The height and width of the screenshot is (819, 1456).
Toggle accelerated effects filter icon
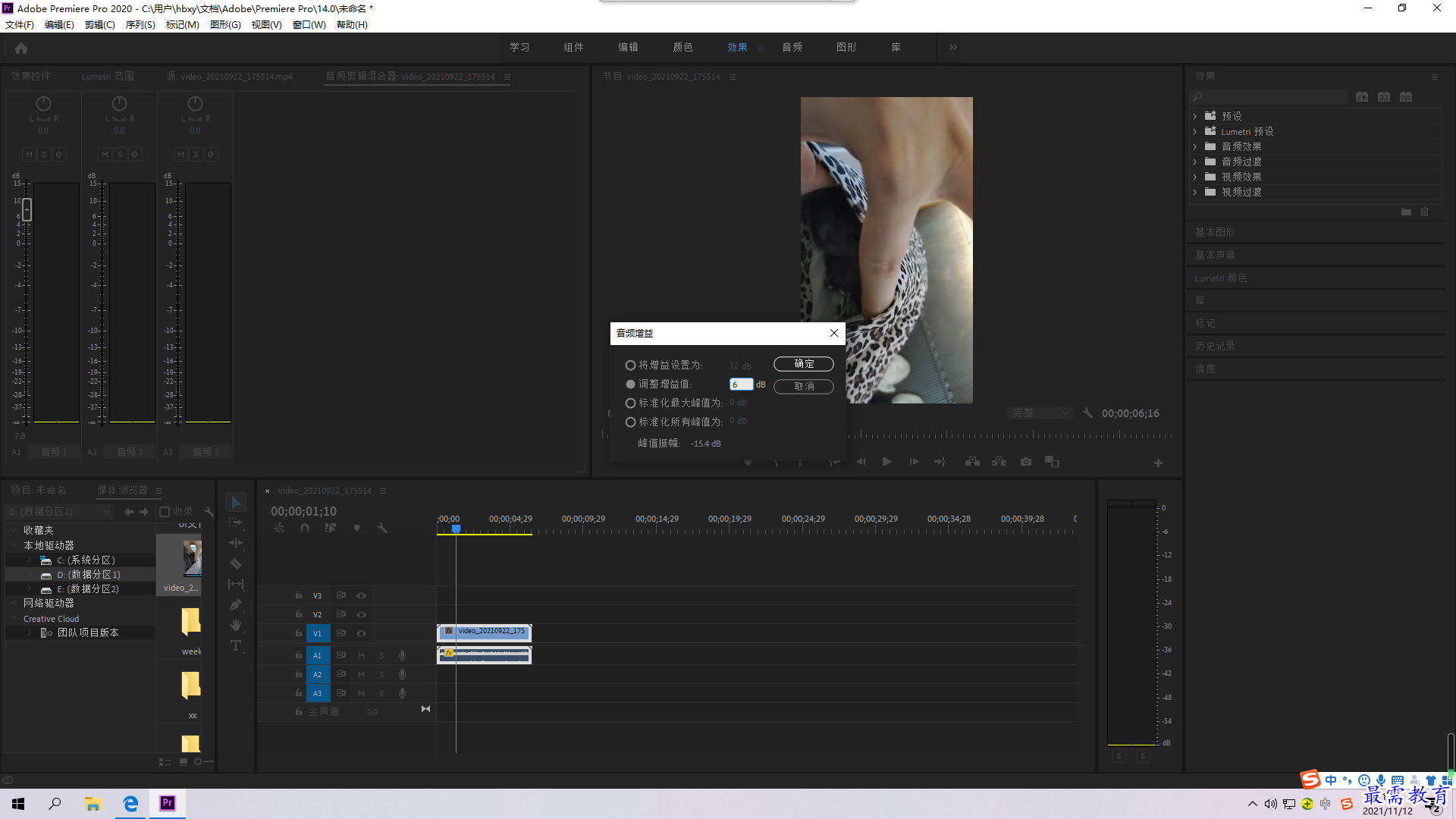(1362, 97)
